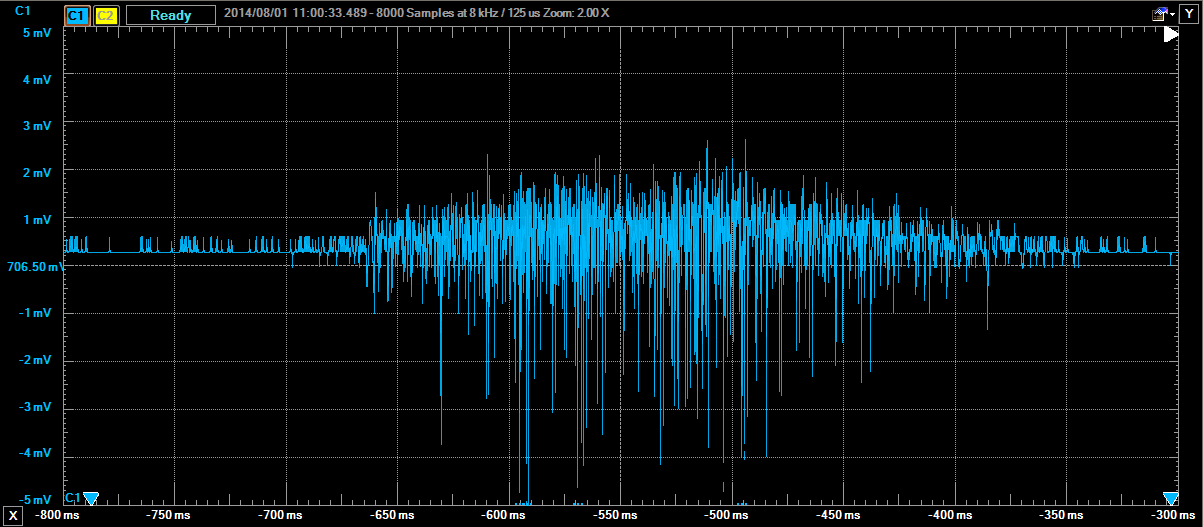
Task: Click the Y axis button
Action: pos(1187,14)
